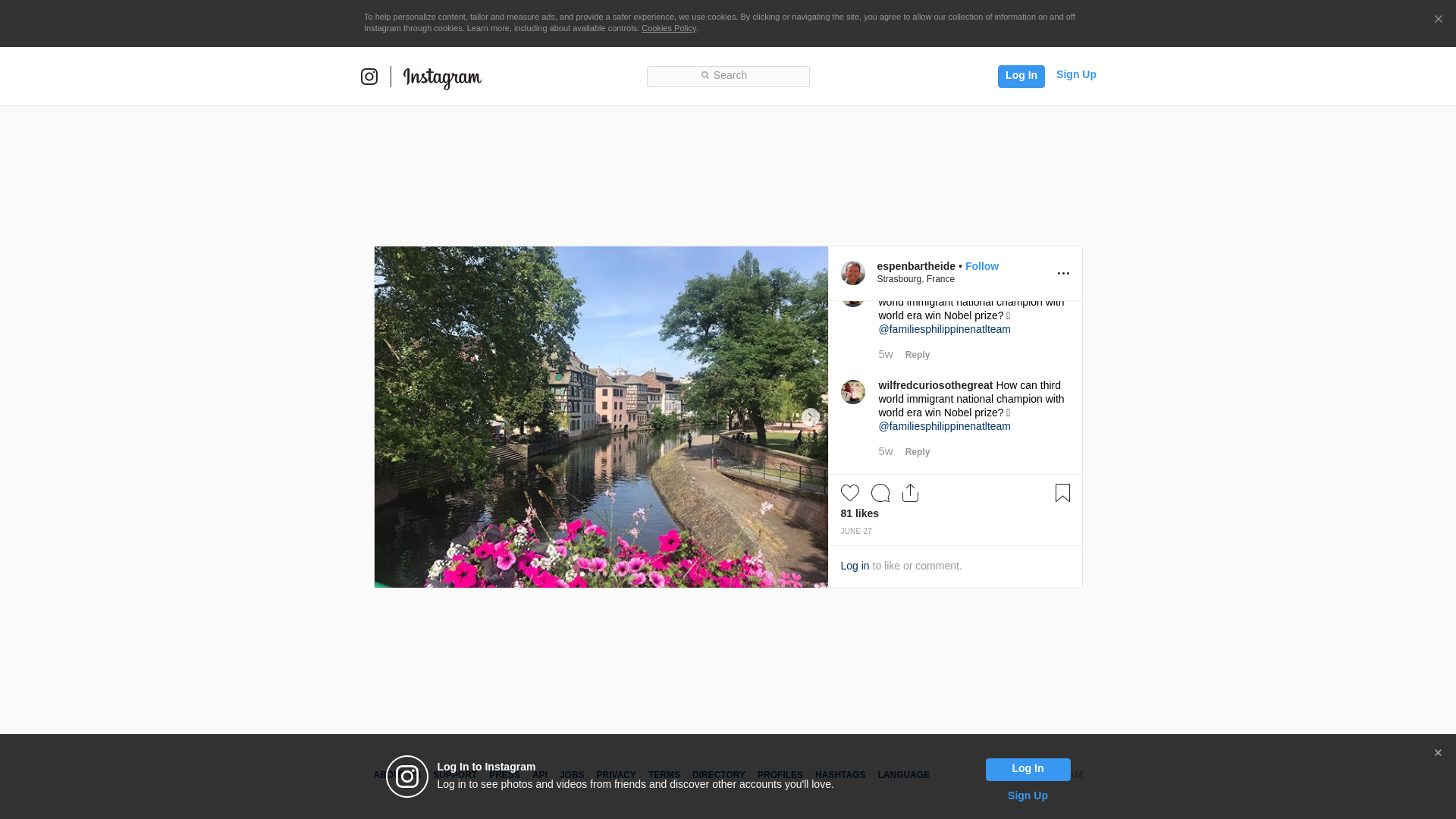Open espenbartheide username link
The image size is (1456, 819).
coord(916,266)
